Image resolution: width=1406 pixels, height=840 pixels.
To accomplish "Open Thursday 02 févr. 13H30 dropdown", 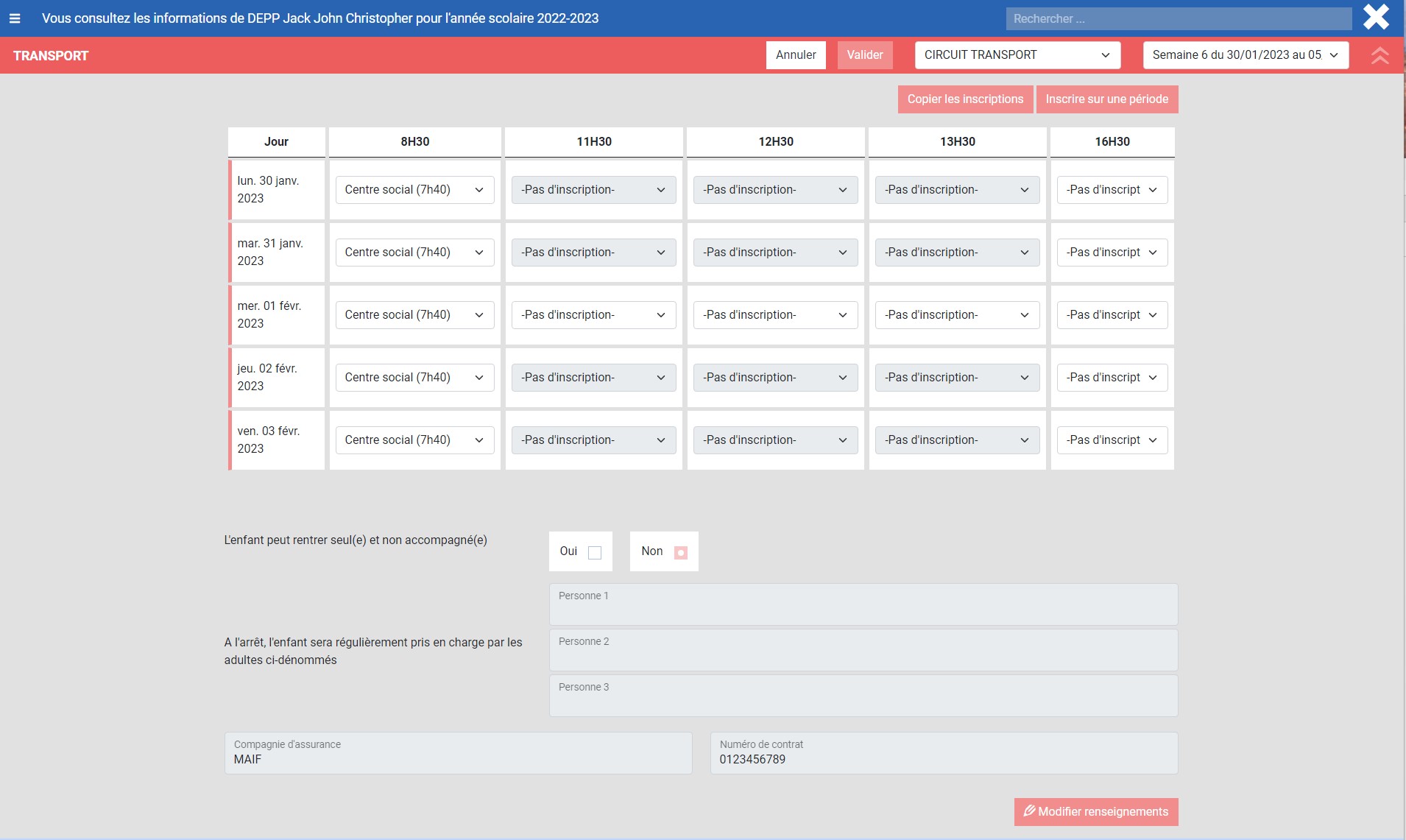I will coord(956,378).
